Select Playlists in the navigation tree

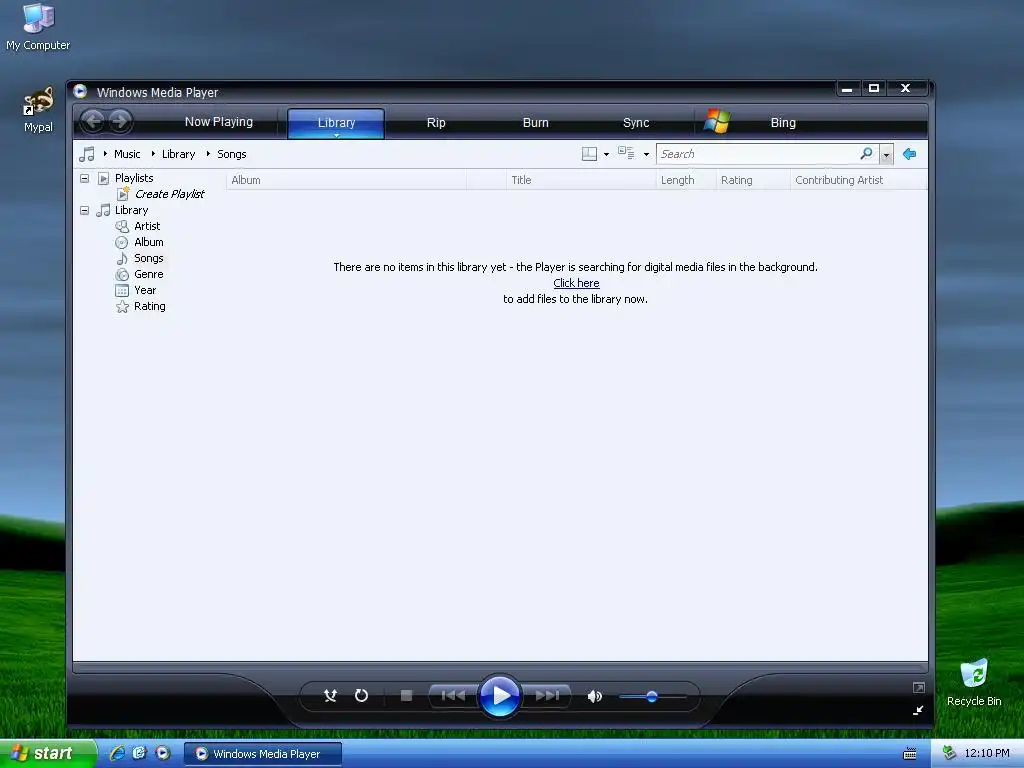click(x=134, y=178)
